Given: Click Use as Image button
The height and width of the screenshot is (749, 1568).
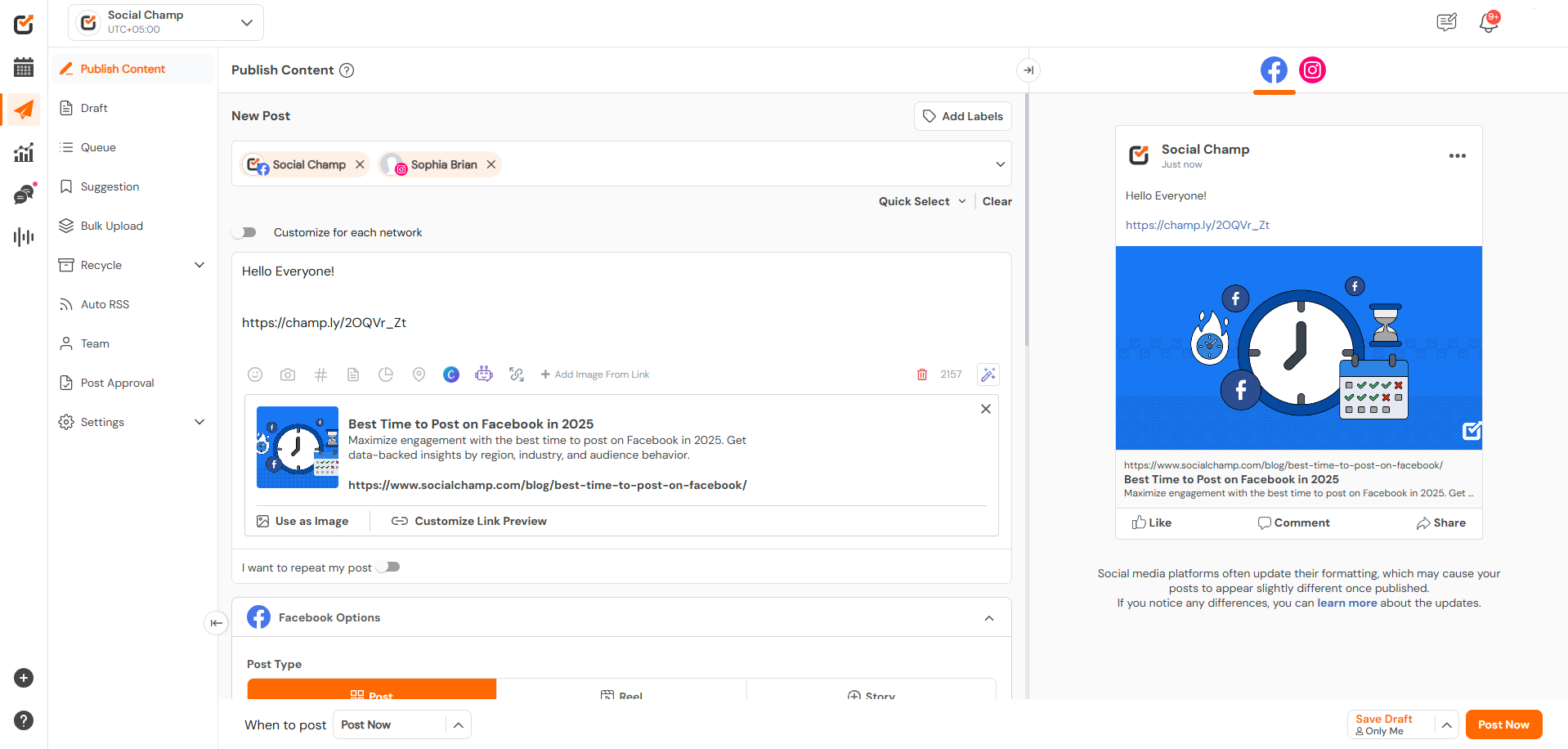Looking at the screenshot, I should click(302, 521).
